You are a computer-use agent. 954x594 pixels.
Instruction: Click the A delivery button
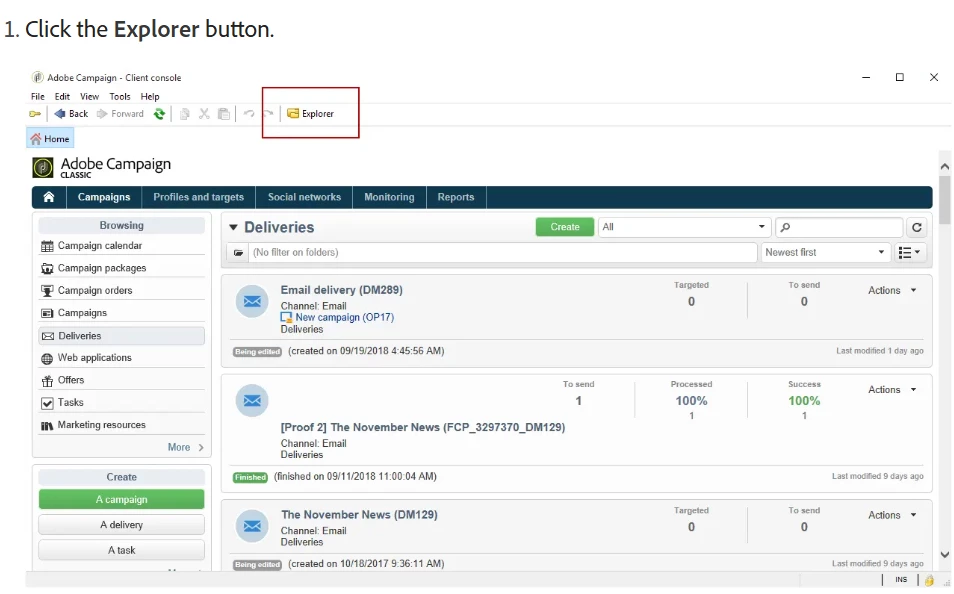(x=122, y=525)
